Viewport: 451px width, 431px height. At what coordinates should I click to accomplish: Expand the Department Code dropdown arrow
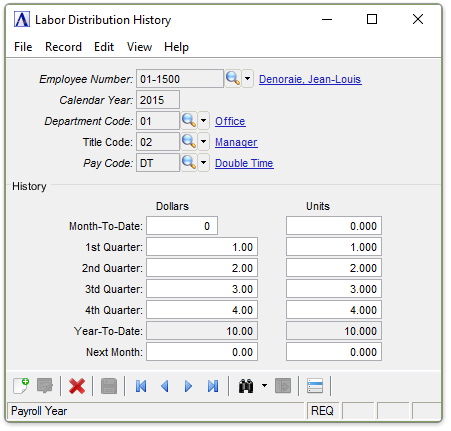203,121
